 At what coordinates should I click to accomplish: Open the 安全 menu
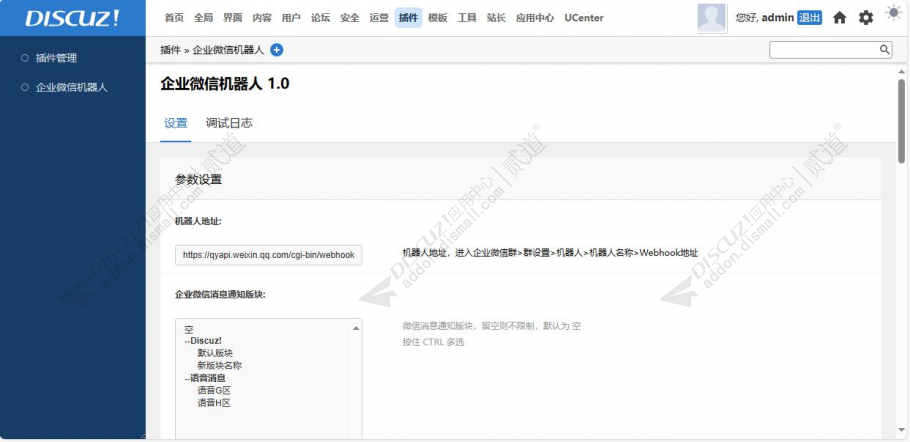(350, 18)
